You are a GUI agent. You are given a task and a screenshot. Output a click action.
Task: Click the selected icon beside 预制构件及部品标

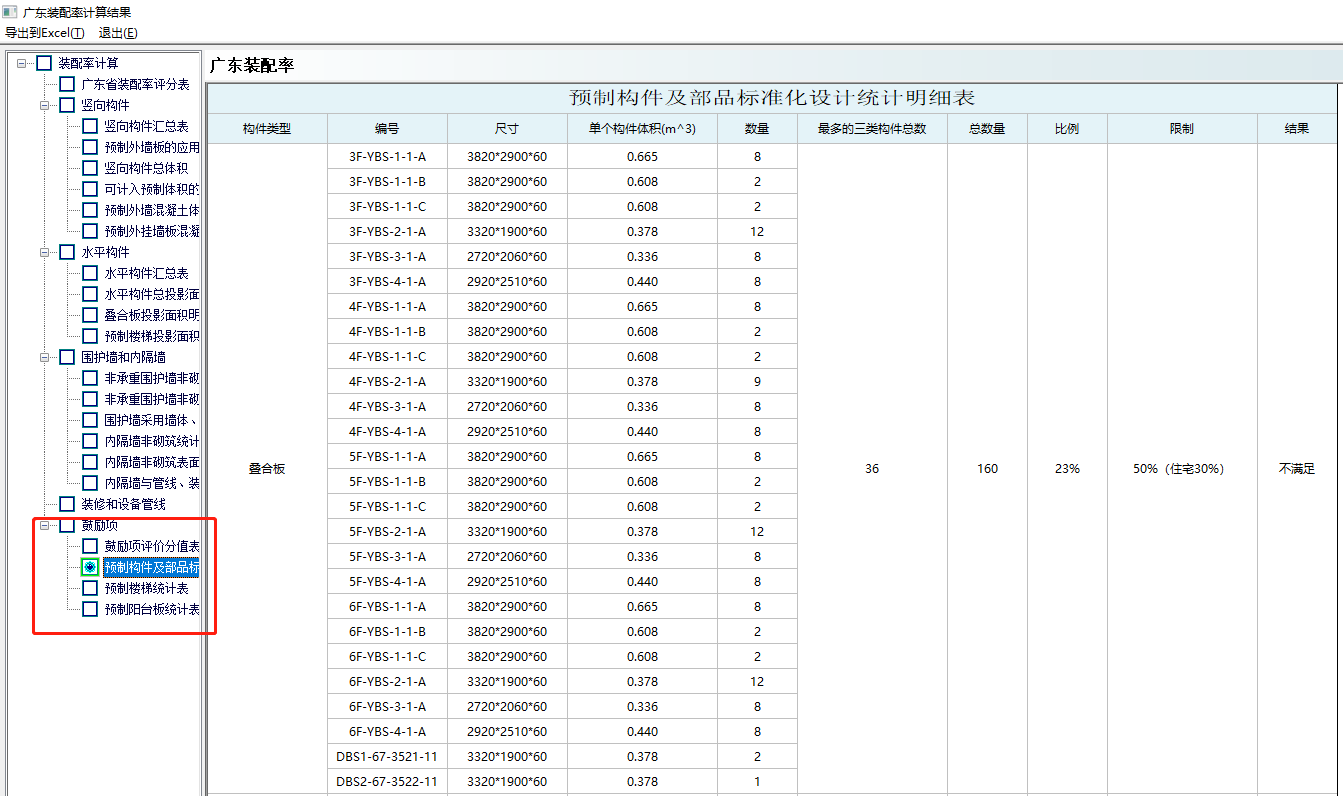click(x=90, y=567)
